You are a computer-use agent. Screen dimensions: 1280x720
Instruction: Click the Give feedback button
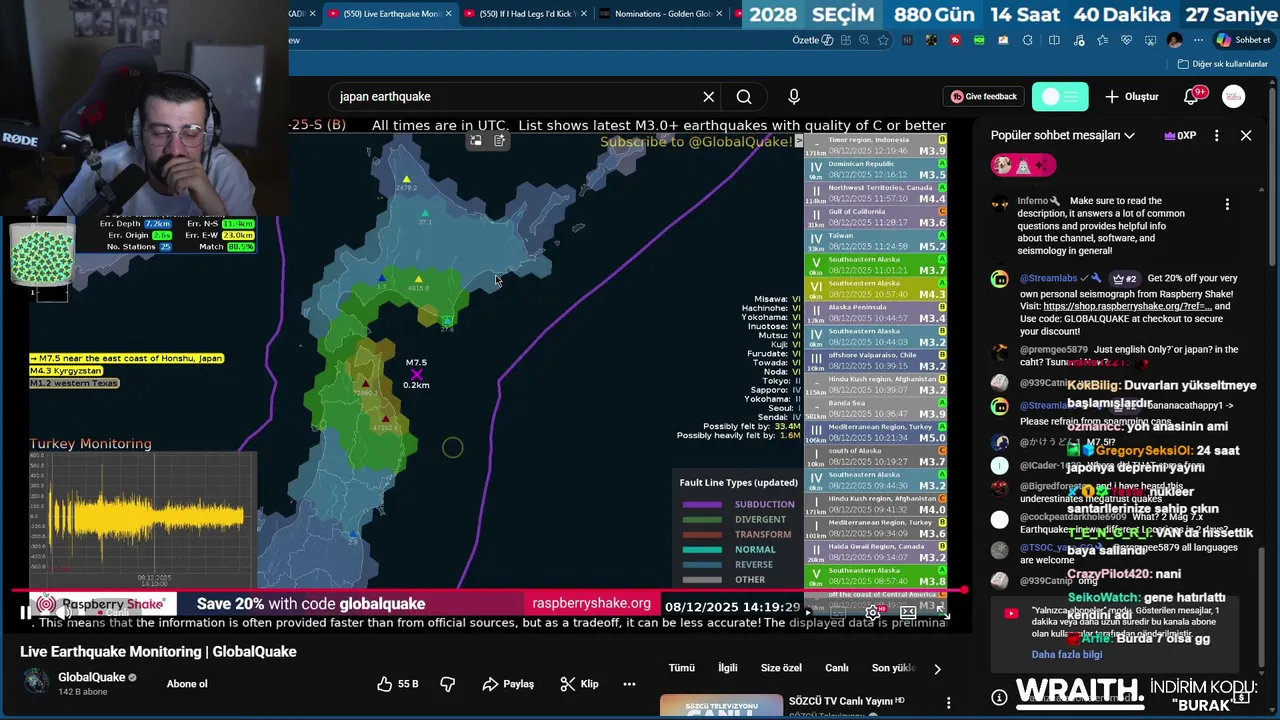coord(984,97)
